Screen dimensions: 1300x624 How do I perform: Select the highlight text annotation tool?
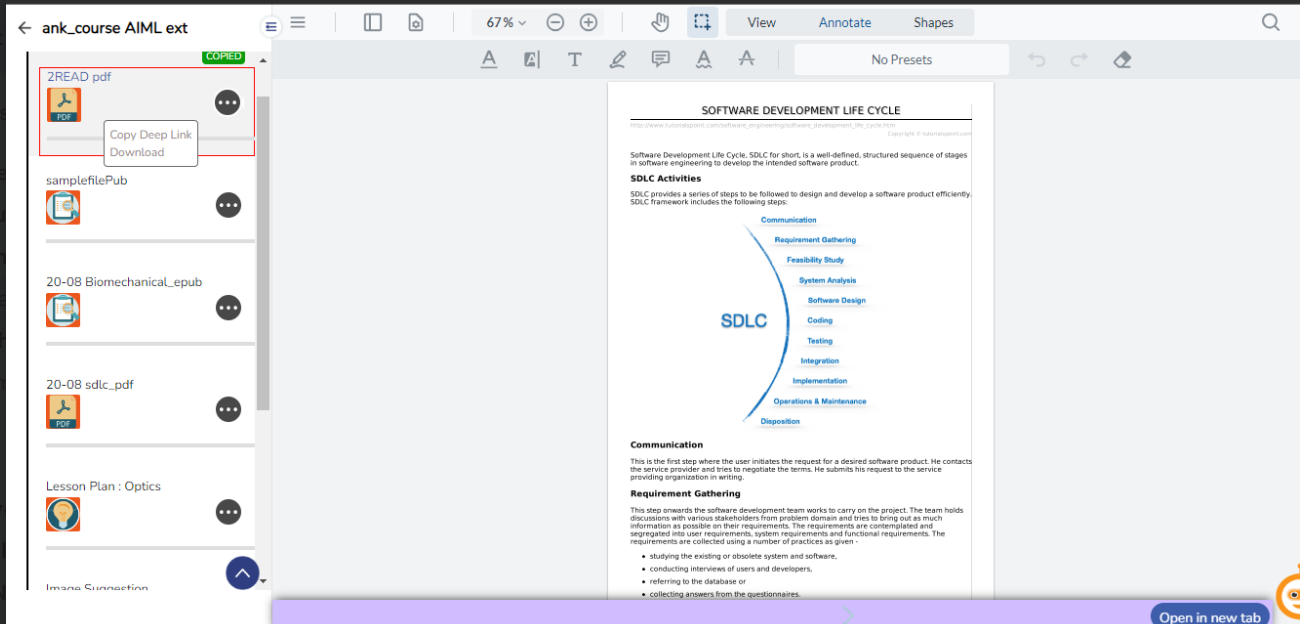pyautogui.click(x=532, y=59)
